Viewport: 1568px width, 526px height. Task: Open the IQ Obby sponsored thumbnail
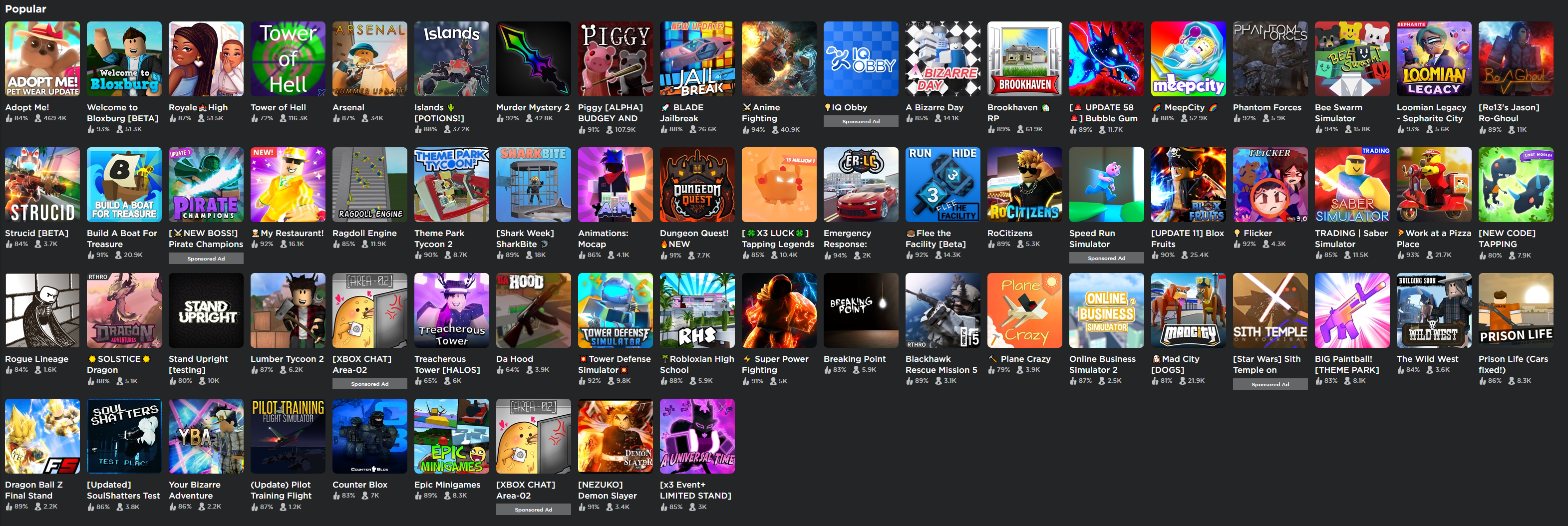click(x=861, y=59)
